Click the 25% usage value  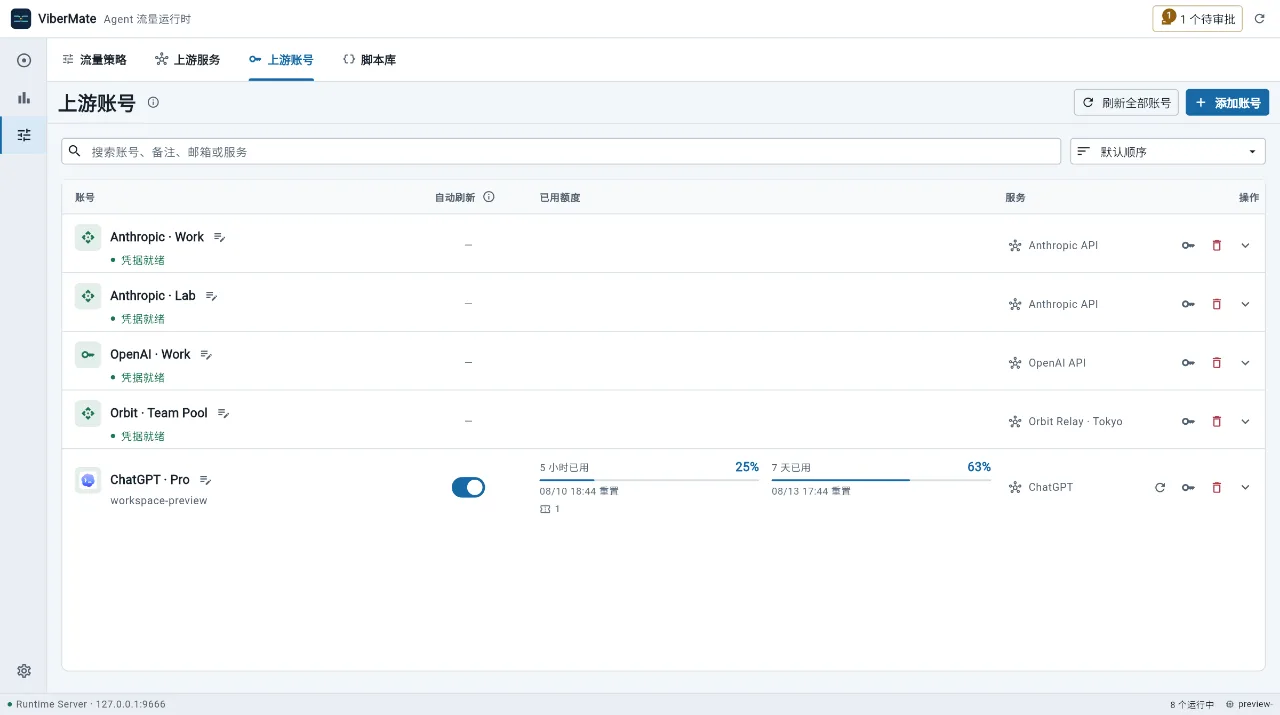[x=747, y=467]
